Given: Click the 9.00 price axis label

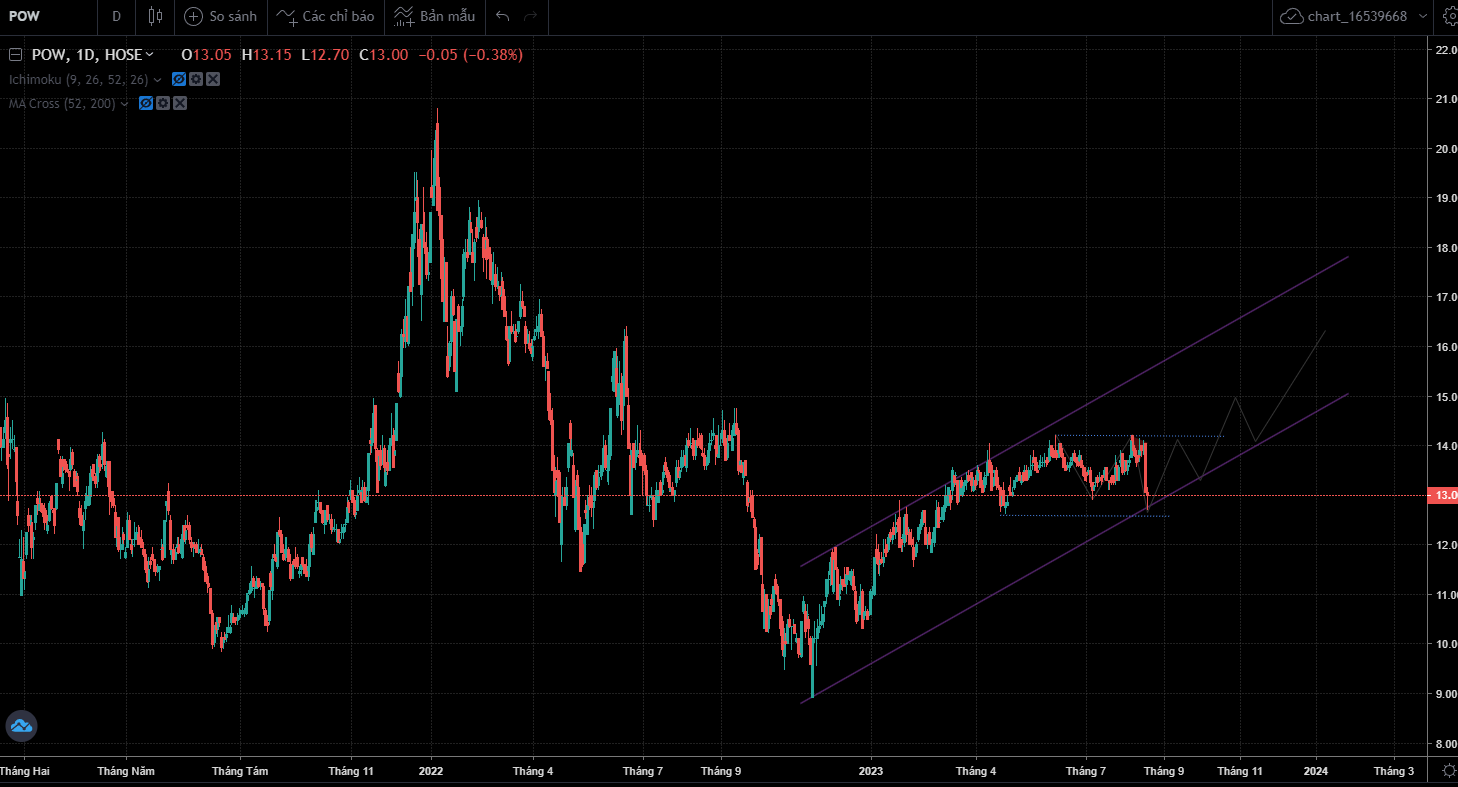Looking at the screenshot, I should point(1445,694).
